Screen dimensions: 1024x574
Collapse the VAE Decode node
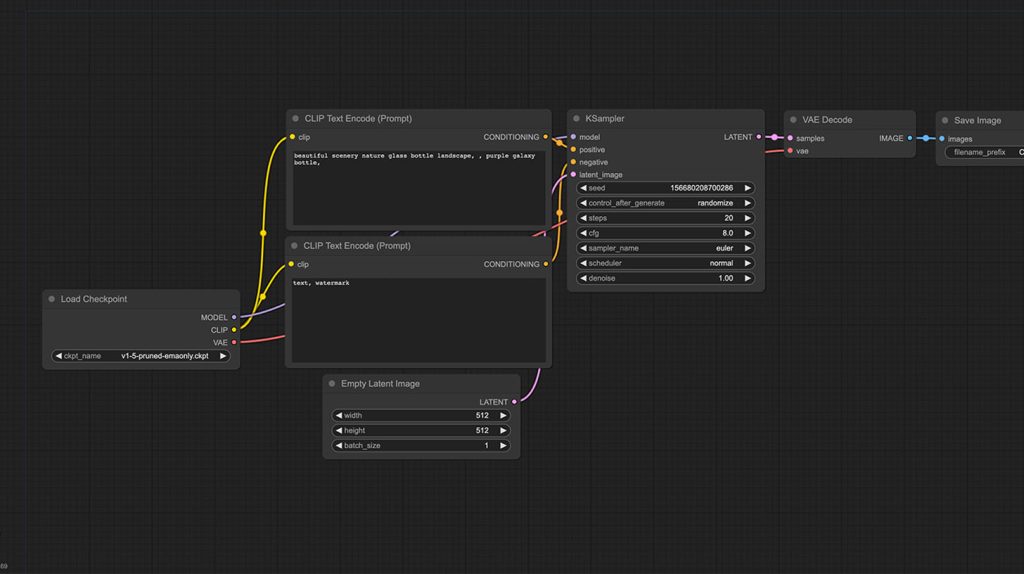[x=794, y=120]
